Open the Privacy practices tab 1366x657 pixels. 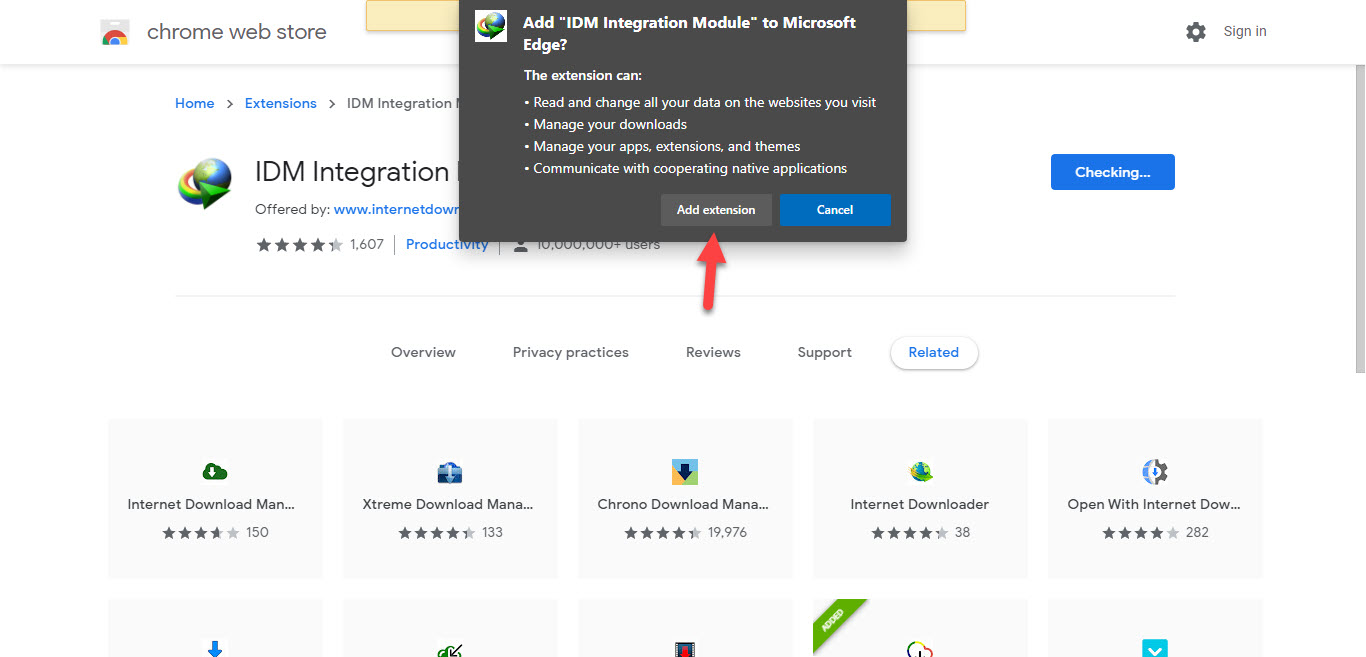(x=570, y=352)
